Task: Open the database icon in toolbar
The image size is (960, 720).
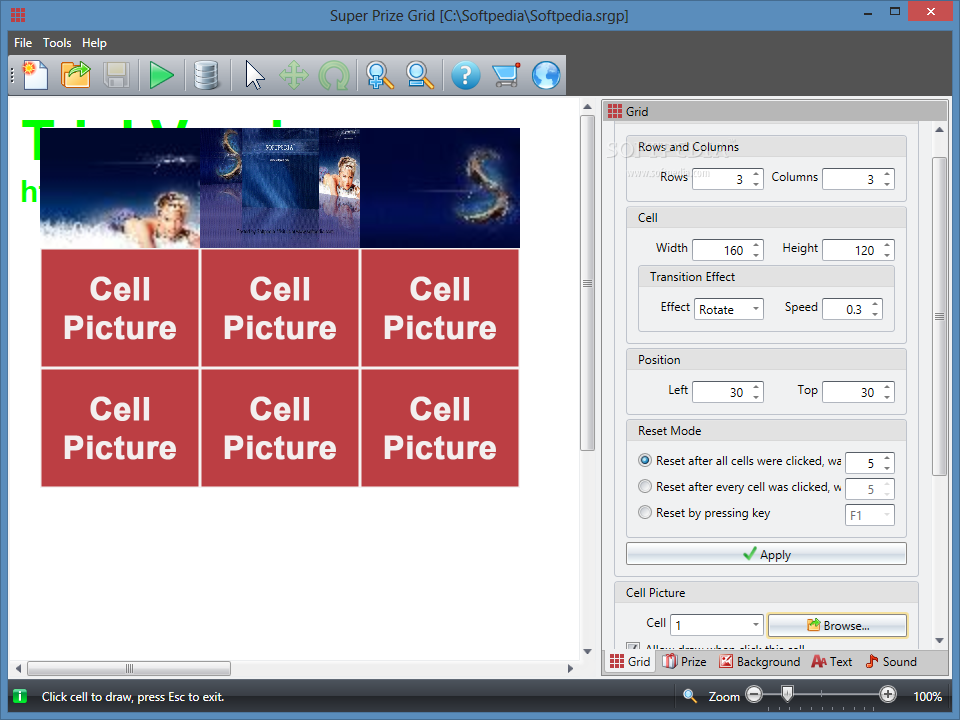Action: (206, 75)
